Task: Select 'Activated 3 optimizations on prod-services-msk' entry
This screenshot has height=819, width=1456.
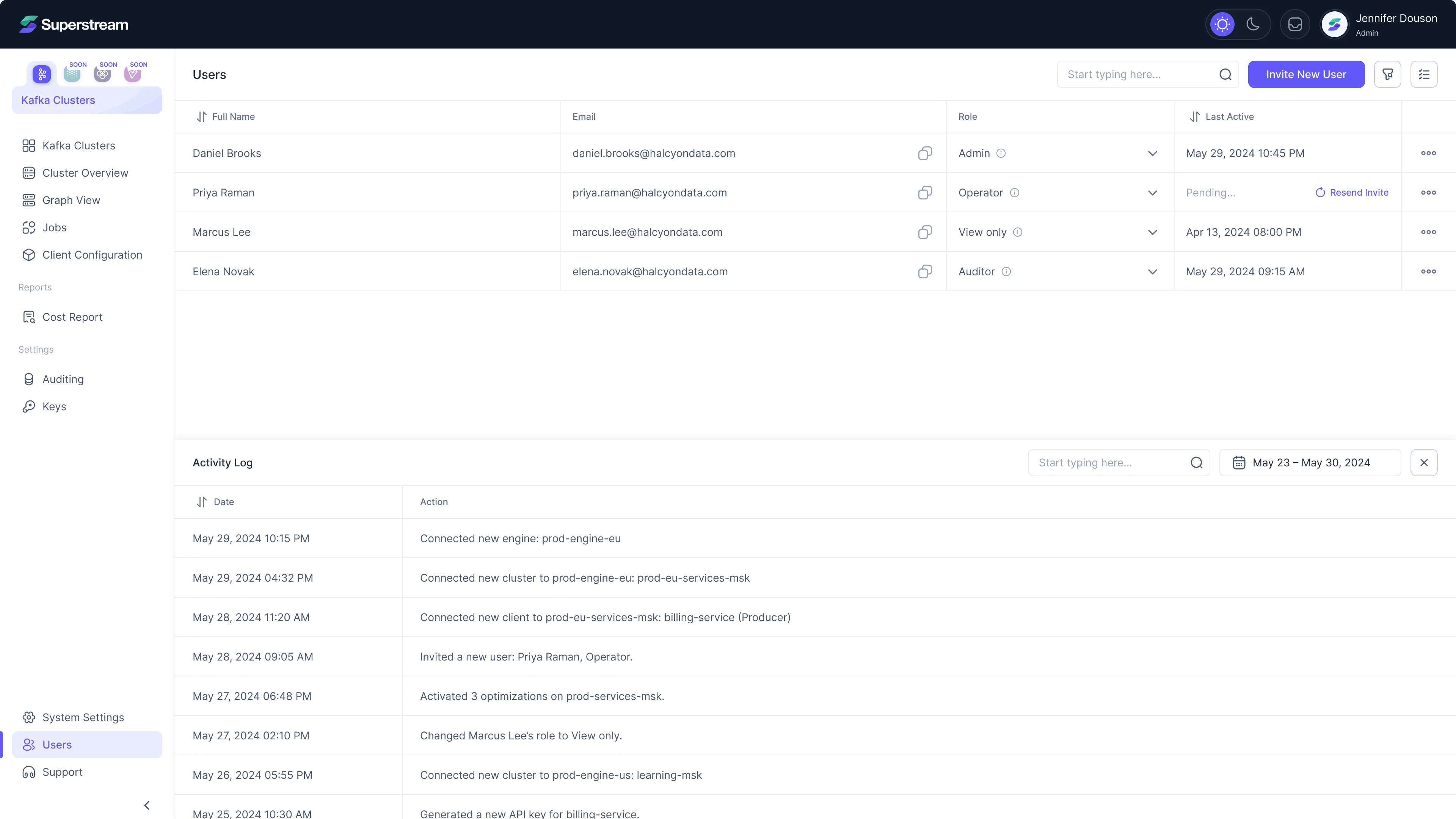Action: click(815, 697)
